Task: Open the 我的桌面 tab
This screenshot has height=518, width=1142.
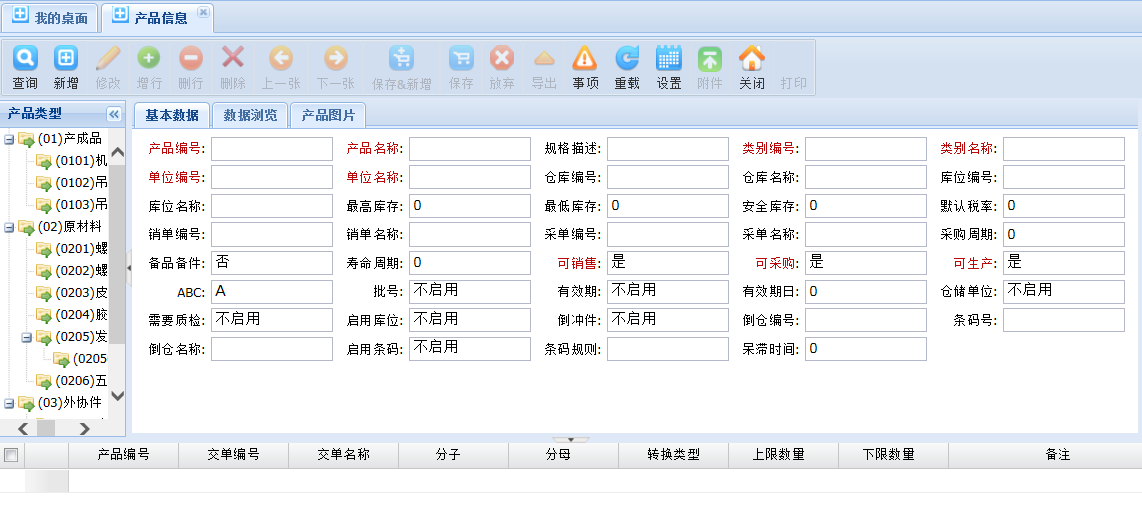Action: click(x=50, y=17)
